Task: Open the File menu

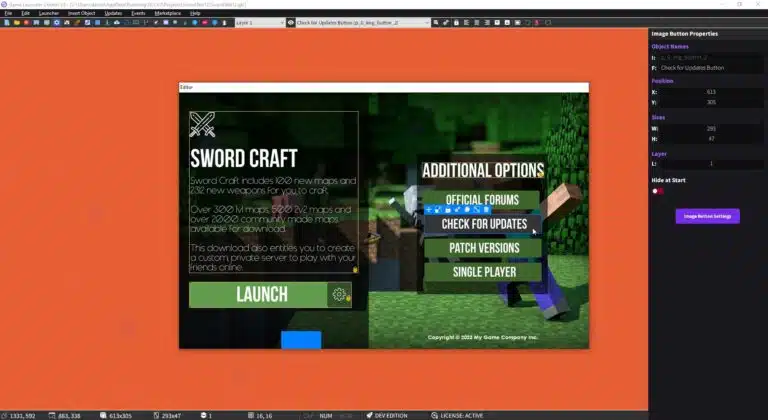Action: (x=8, y=13)
